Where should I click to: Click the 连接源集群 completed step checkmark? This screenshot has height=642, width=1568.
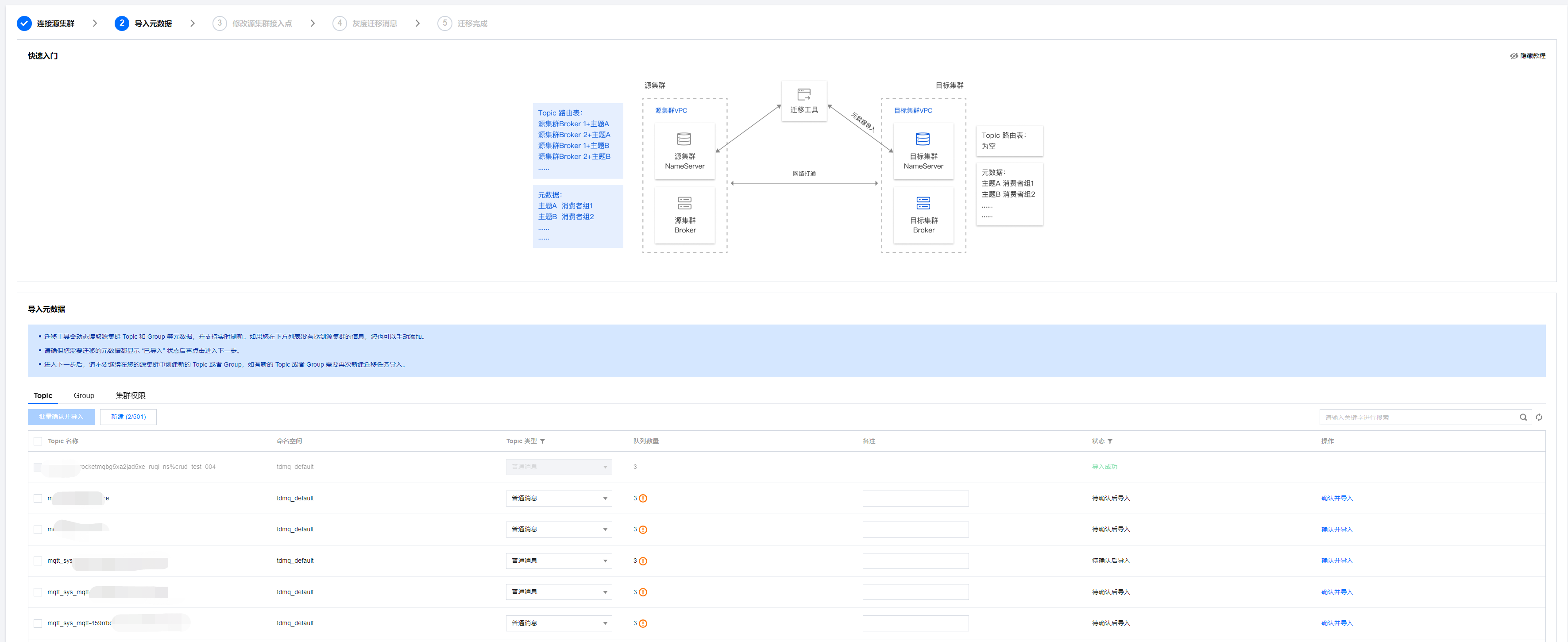(x=24, y=24)
